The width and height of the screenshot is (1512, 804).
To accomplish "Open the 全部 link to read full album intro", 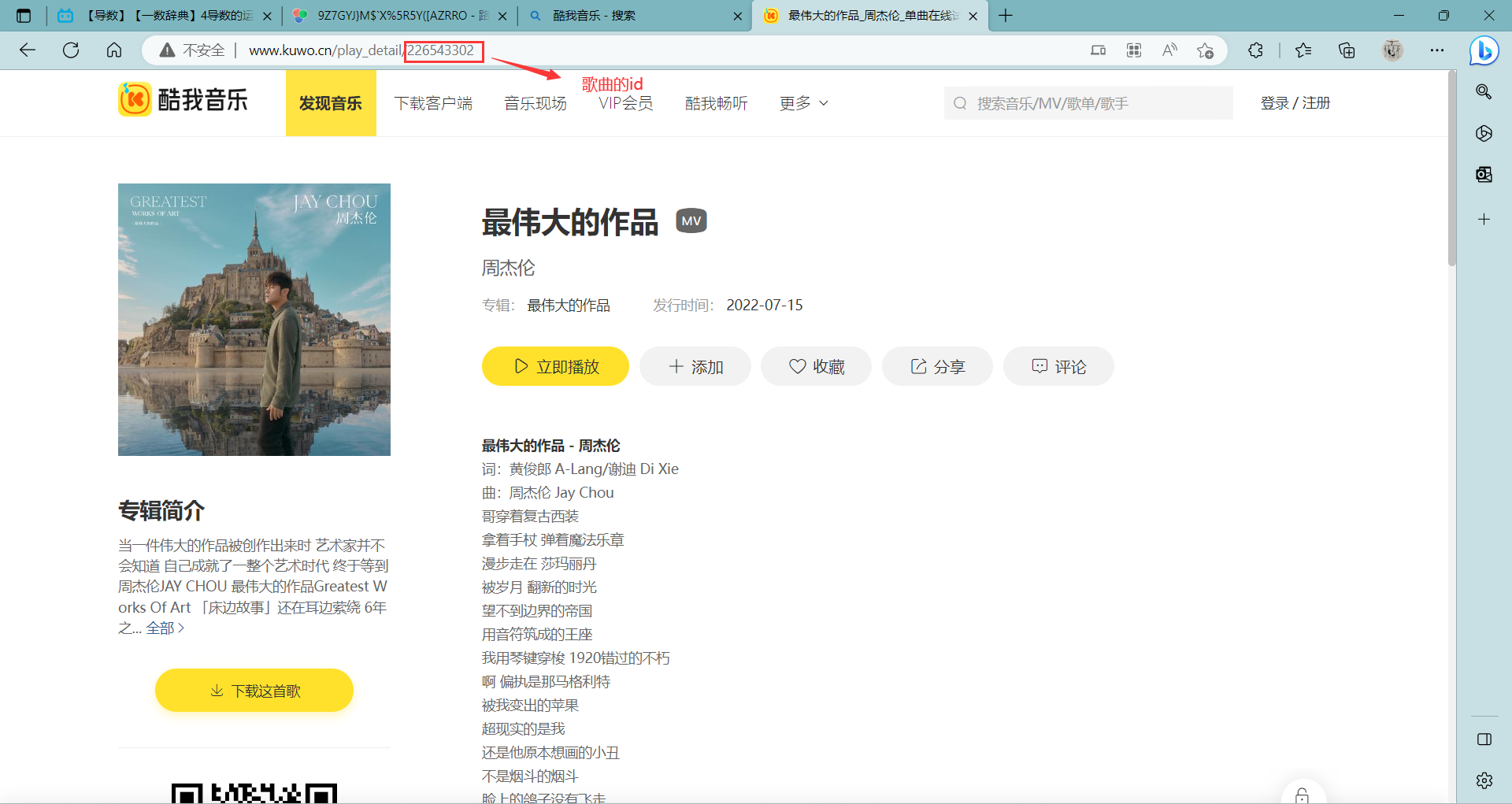I will pyautogui.click(x=161, y=628).
